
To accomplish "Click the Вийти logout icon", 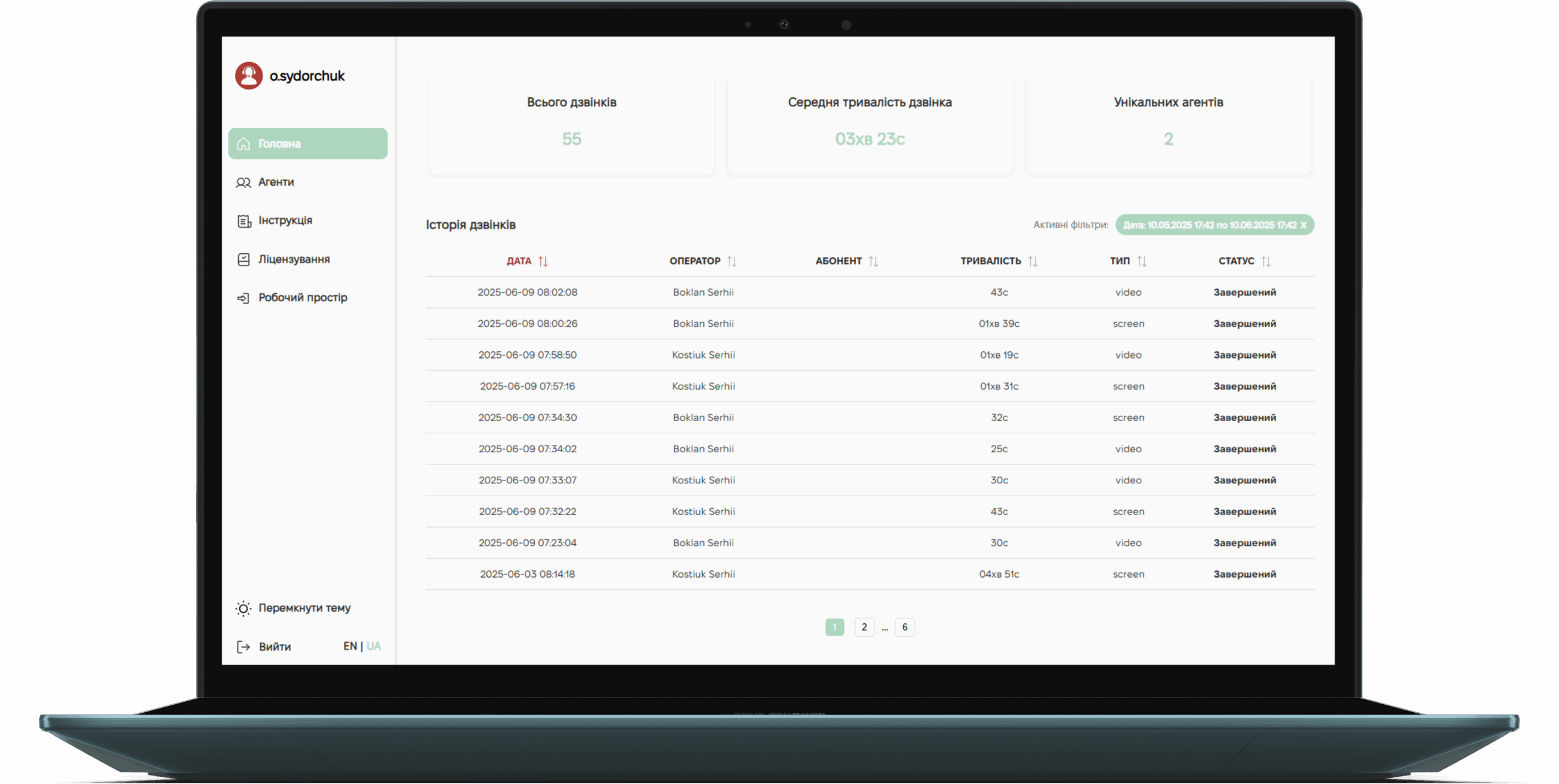I will point(243,646).
